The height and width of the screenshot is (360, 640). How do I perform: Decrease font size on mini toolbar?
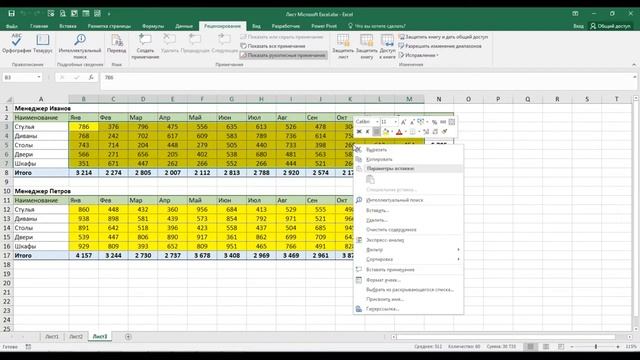412,122
